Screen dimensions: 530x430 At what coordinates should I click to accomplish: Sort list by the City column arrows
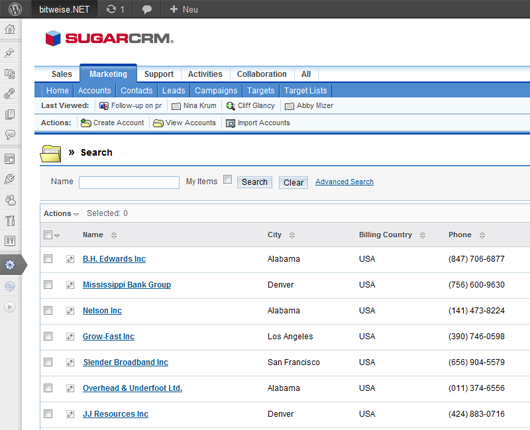tap(292, 235)
